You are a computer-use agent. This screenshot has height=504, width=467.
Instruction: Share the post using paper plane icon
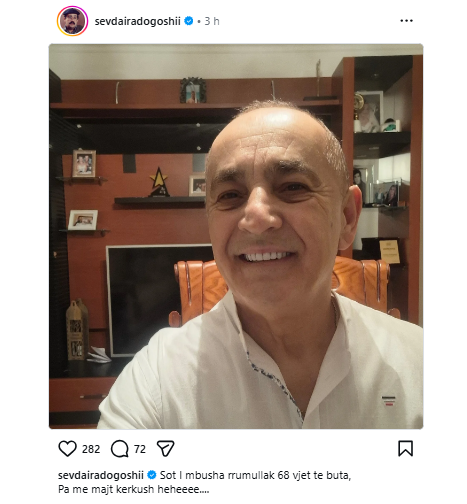click(x=166, y=448)
